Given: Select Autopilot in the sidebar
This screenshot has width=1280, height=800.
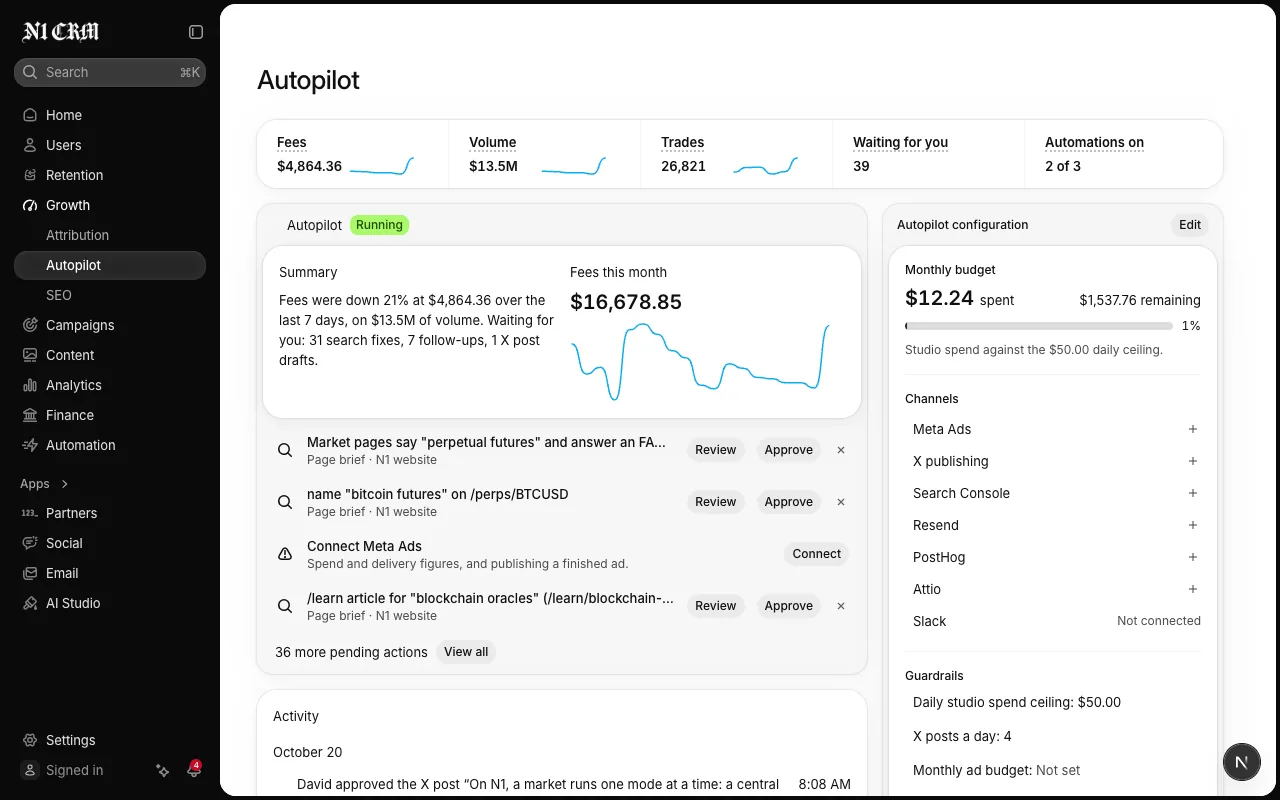Looking at the screenshot, I should click(110, 265).
